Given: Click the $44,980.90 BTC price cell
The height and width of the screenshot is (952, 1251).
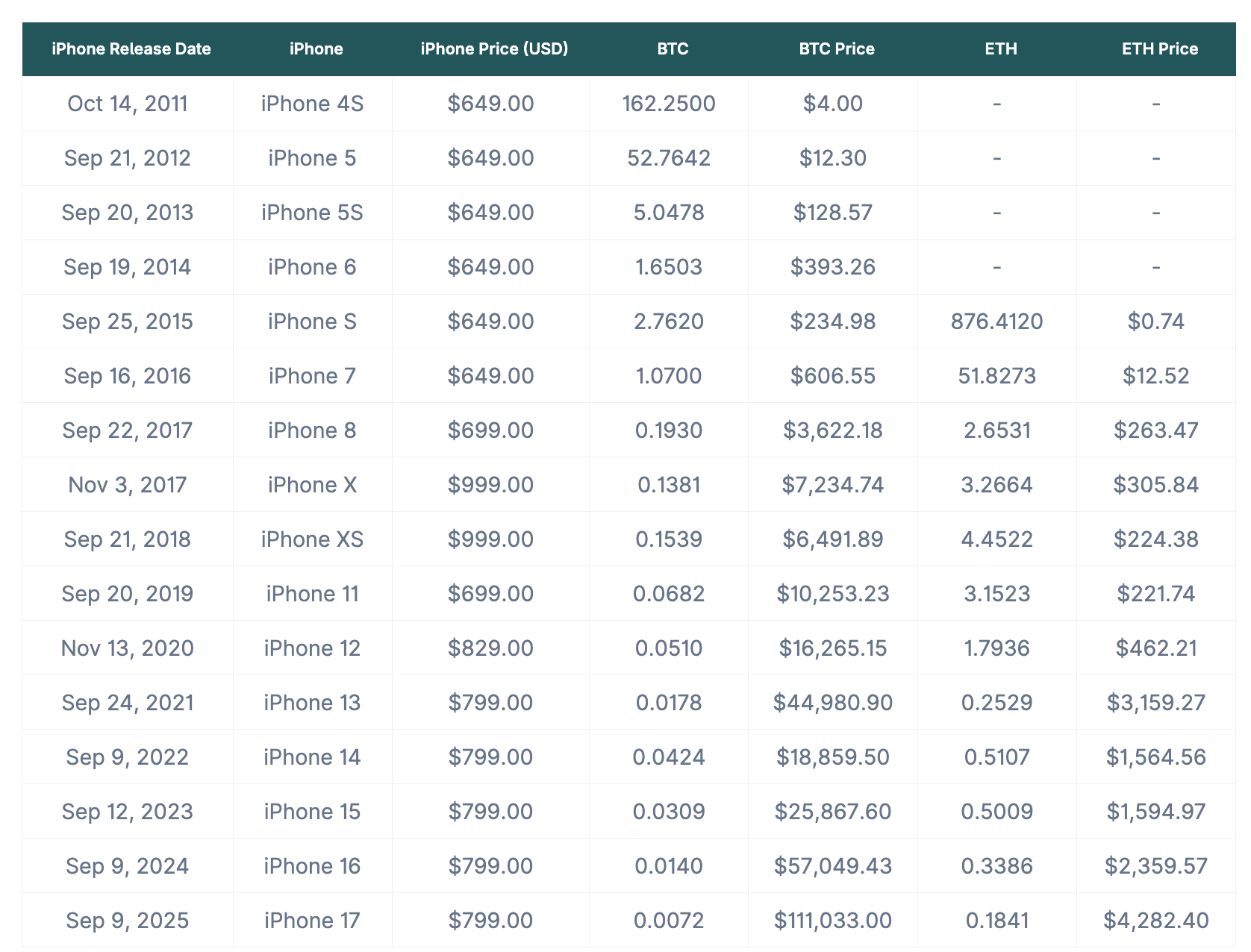Looking at the screenshot, I should (x=833, y=703).
